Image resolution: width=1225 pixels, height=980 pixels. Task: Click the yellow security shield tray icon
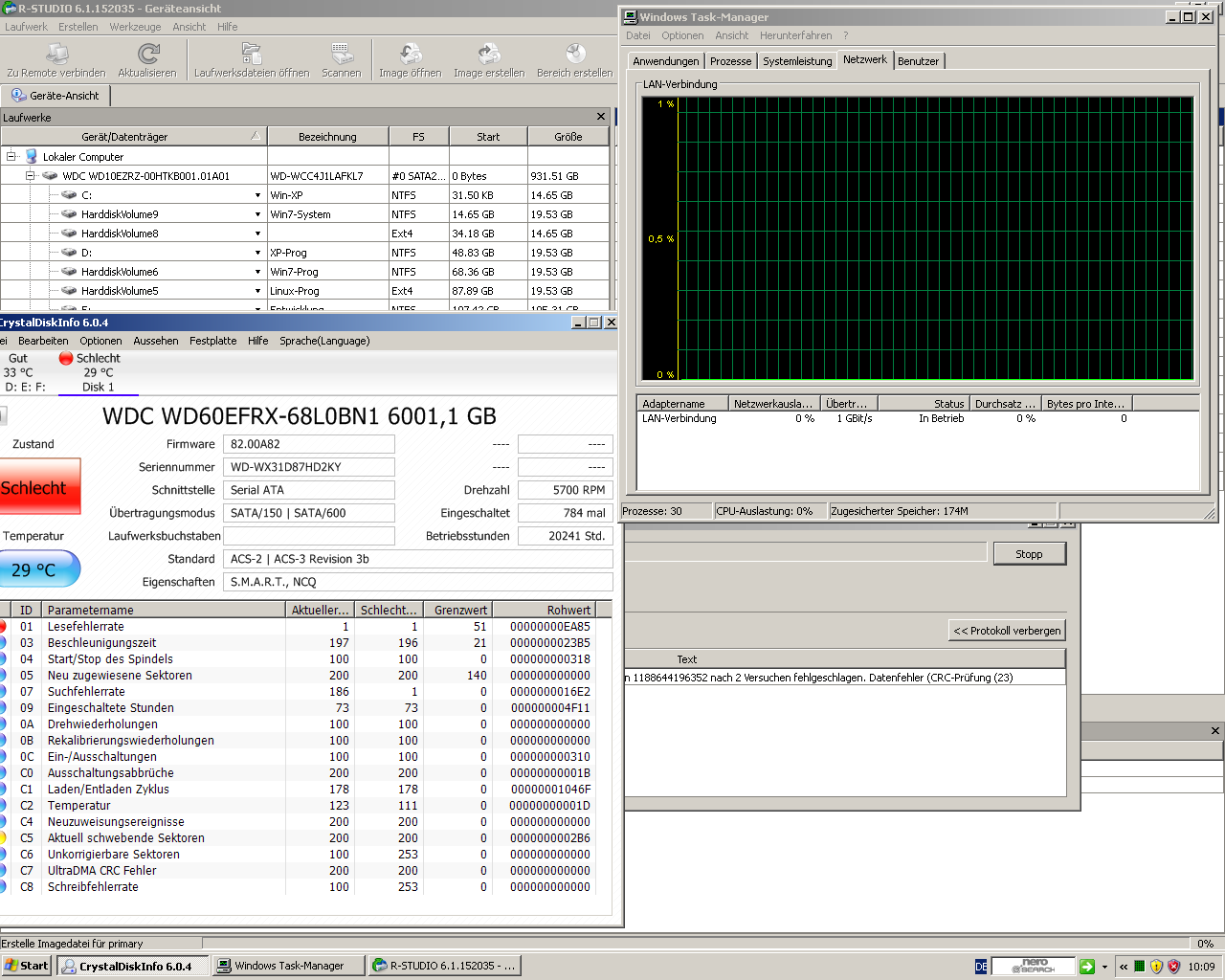point(1156,966)
